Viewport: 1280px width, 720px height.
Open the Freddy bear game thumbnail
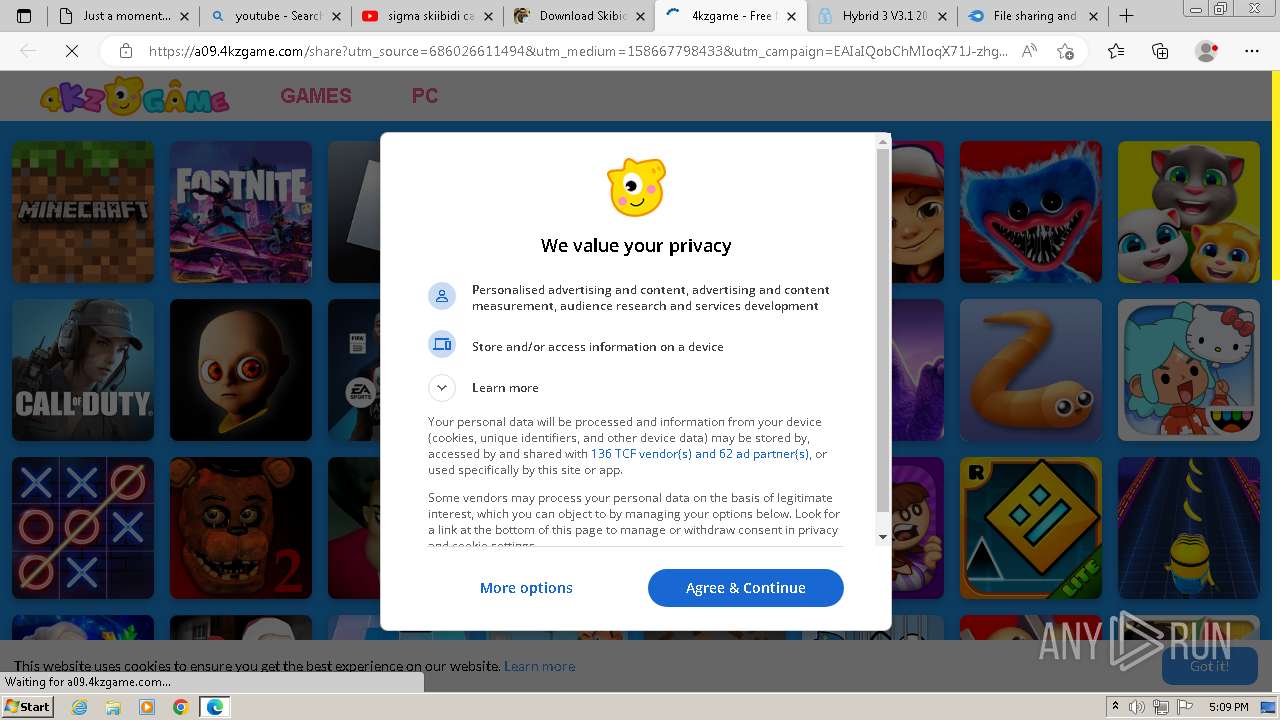241,528
